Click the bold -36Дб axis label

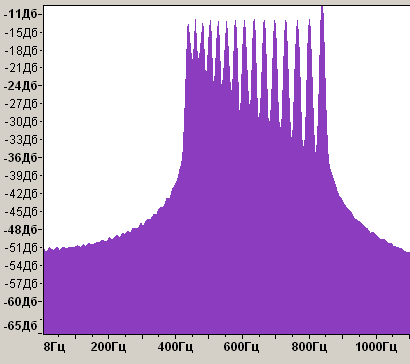click(20, 157)
